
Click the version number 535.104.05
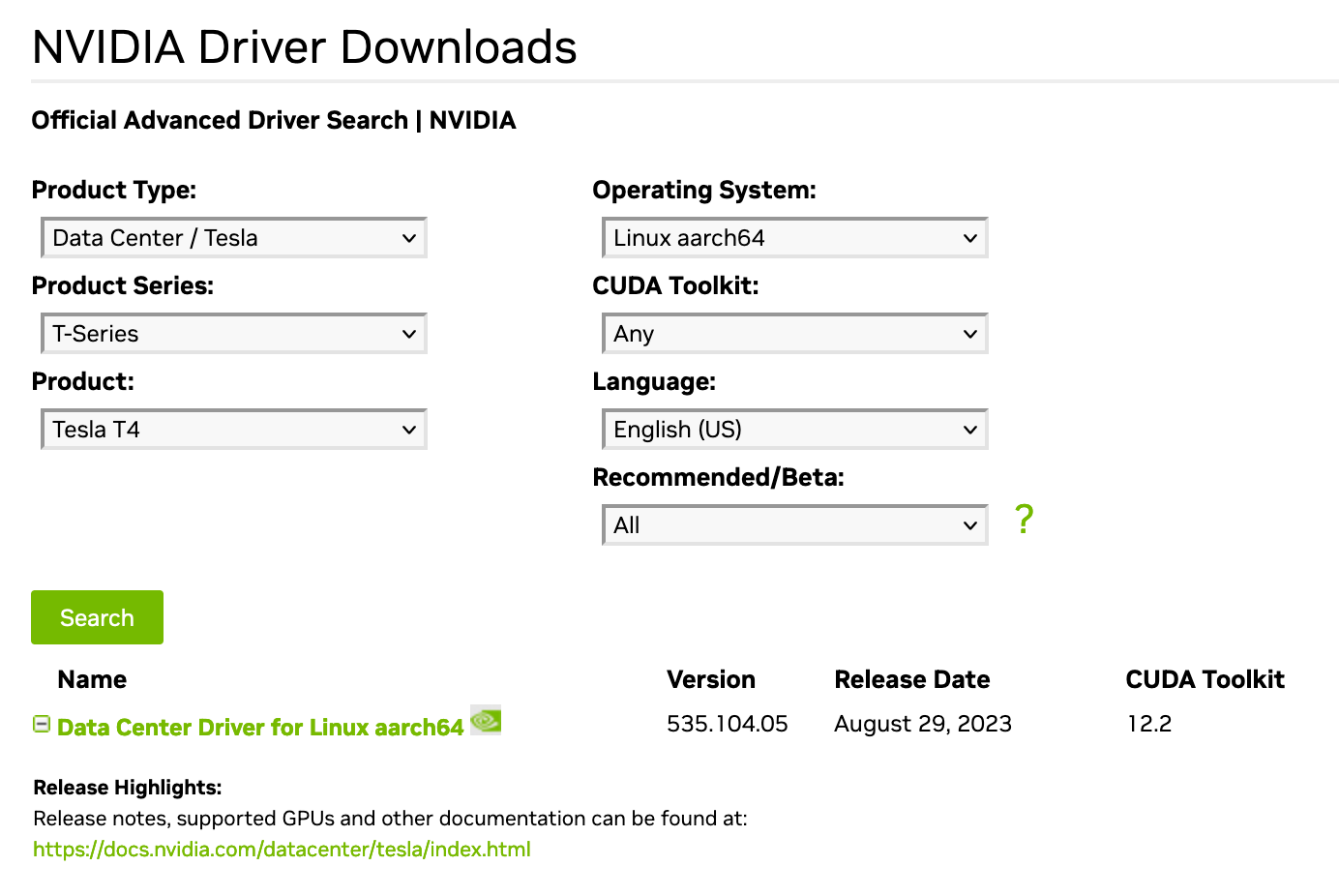click(727, 724)
